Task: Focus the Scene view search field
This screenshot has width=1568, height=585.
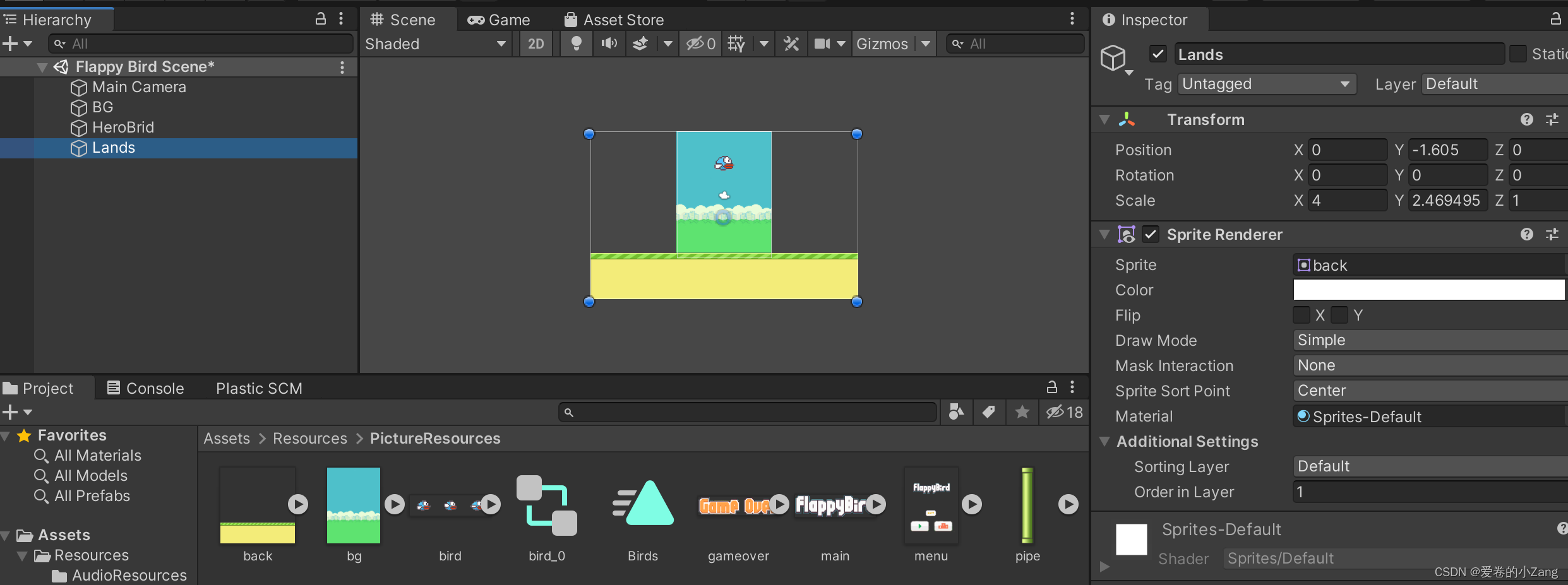Action: (1015, 44)
